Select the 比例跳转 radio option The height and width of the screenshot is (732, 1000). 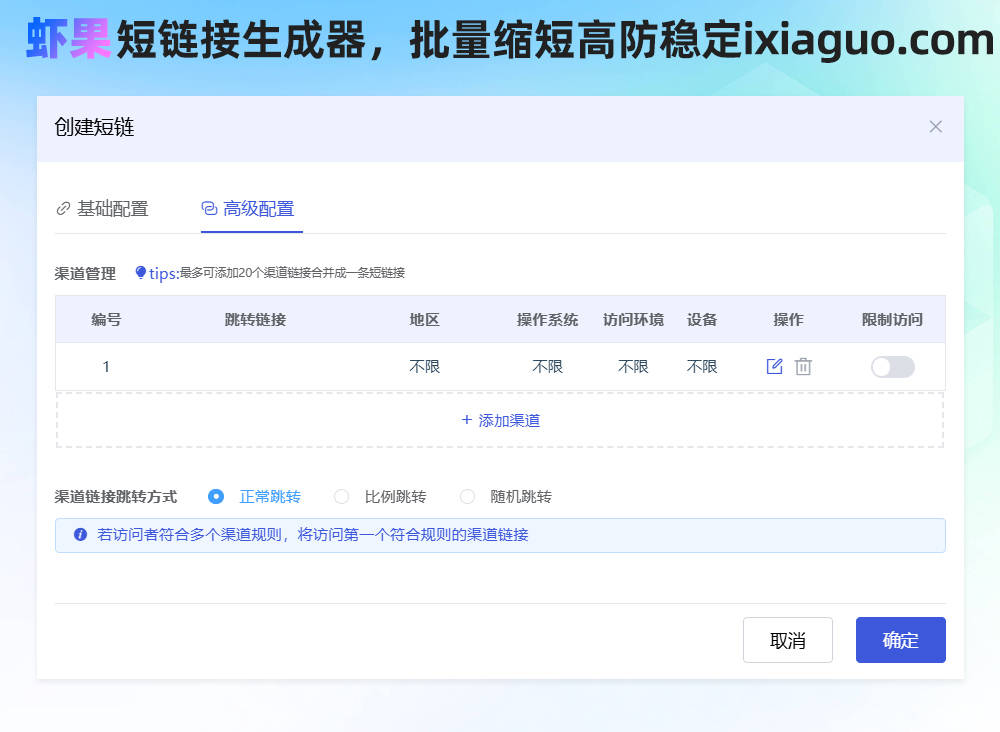point(342,497)
